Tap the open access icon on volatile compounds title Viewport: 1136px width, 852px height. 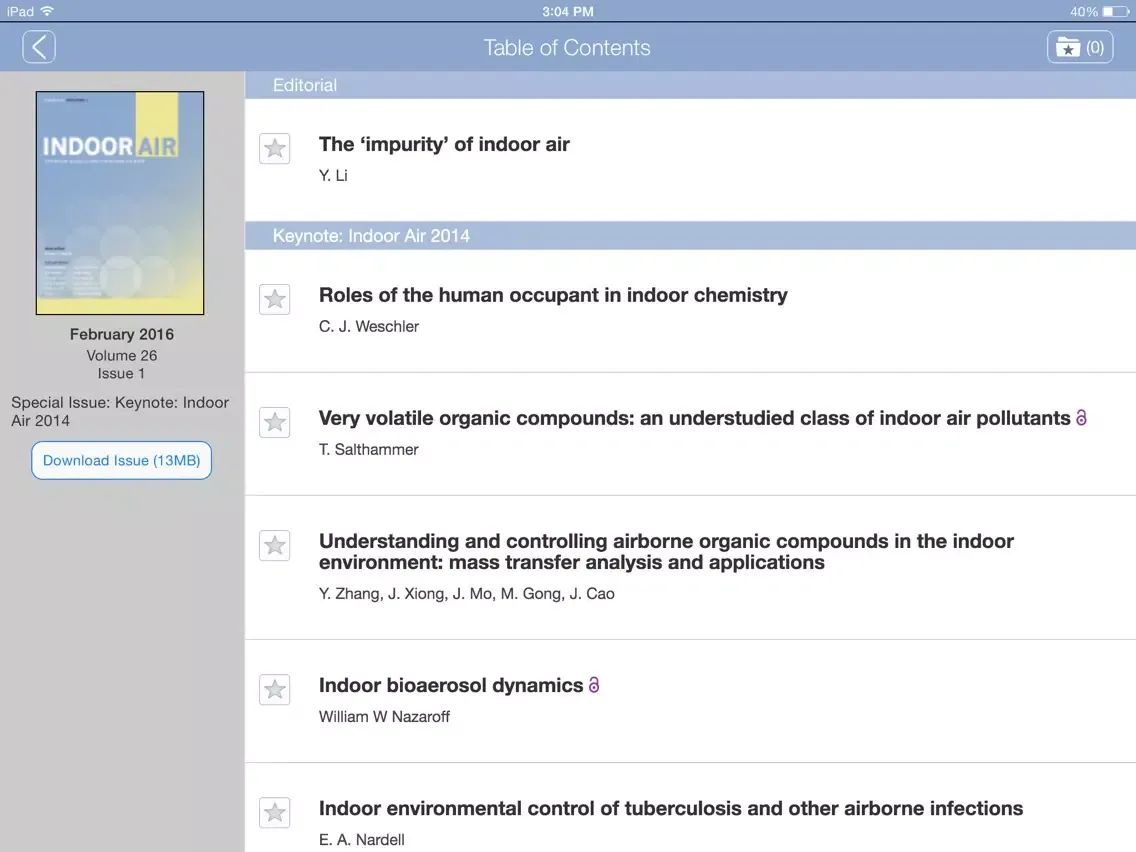click(x=1081, y=418)
